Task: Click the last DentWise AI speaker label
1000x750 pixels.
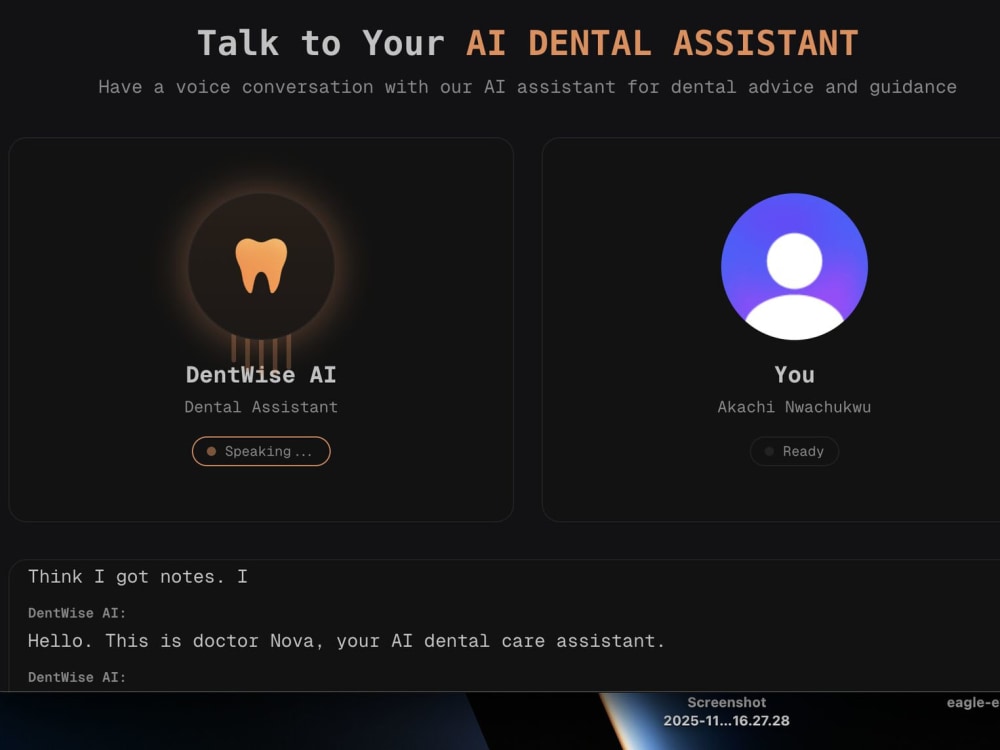Action: pos(77,677)
